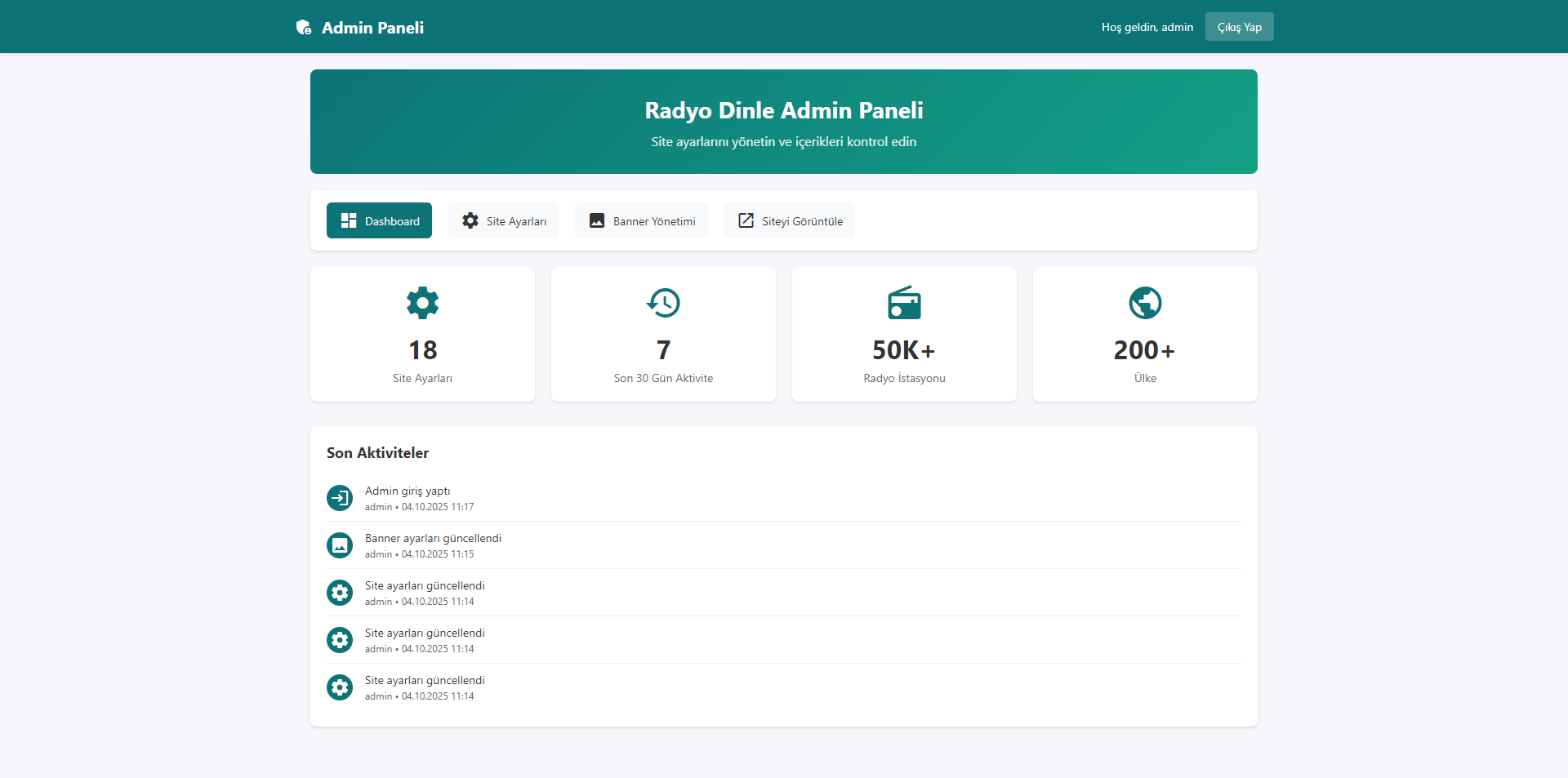
Task: Open the Site Ayarları tab
Action: click(x=503, y=220)
